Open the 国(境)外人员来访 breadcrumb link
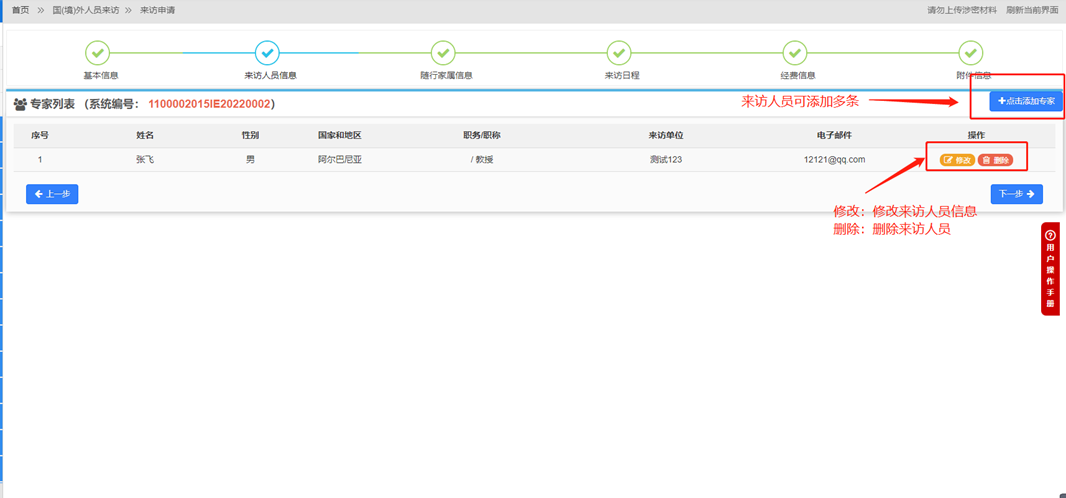 86,10
